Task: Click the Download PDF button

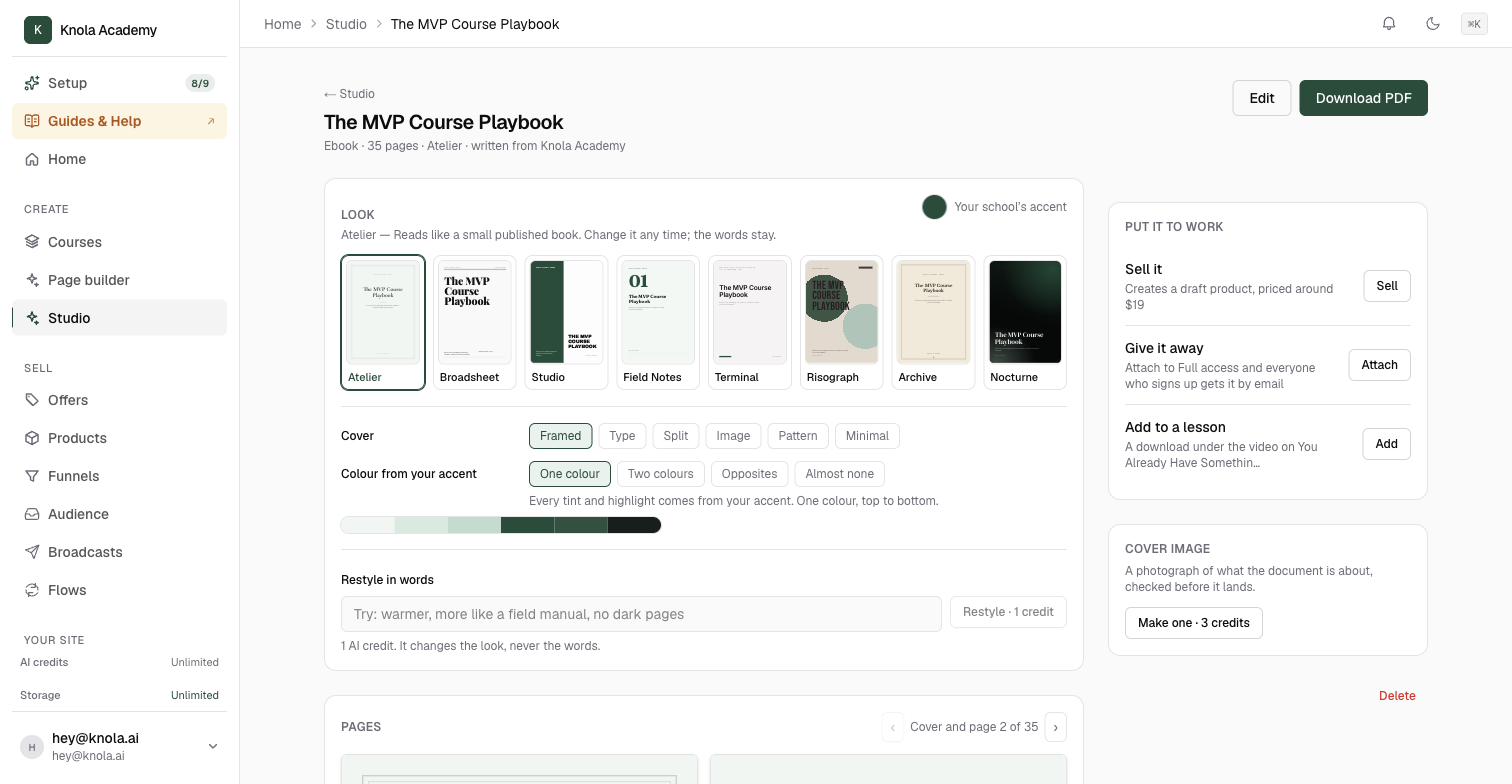Action: [x=1363, y=98]
